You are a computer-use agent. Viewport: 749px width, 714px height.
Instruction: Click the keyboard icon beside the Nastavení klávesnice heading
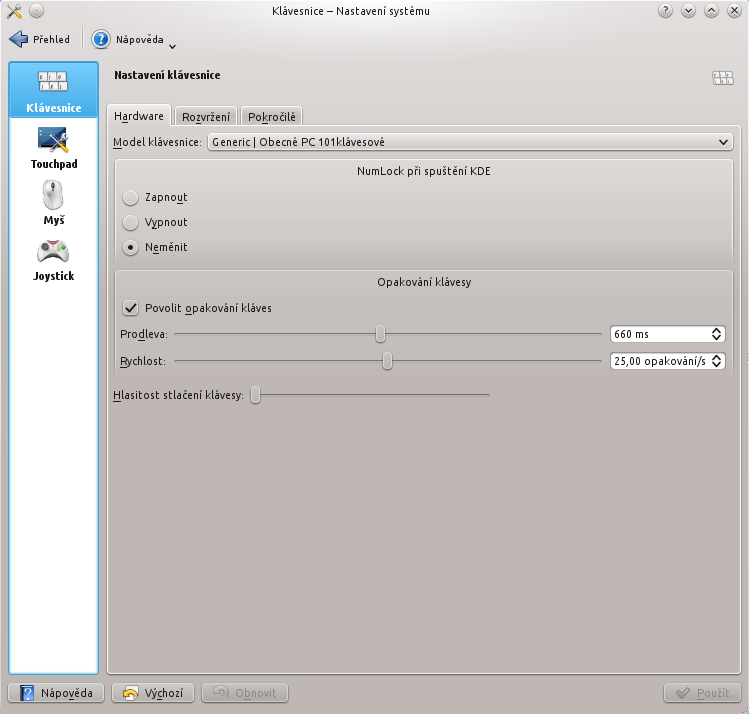(723, 78)
